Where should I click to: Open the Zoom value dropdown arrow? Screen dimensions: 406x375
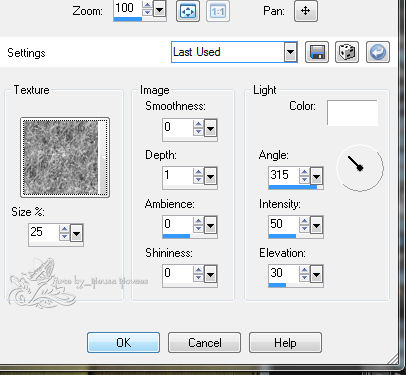point(159,9)
